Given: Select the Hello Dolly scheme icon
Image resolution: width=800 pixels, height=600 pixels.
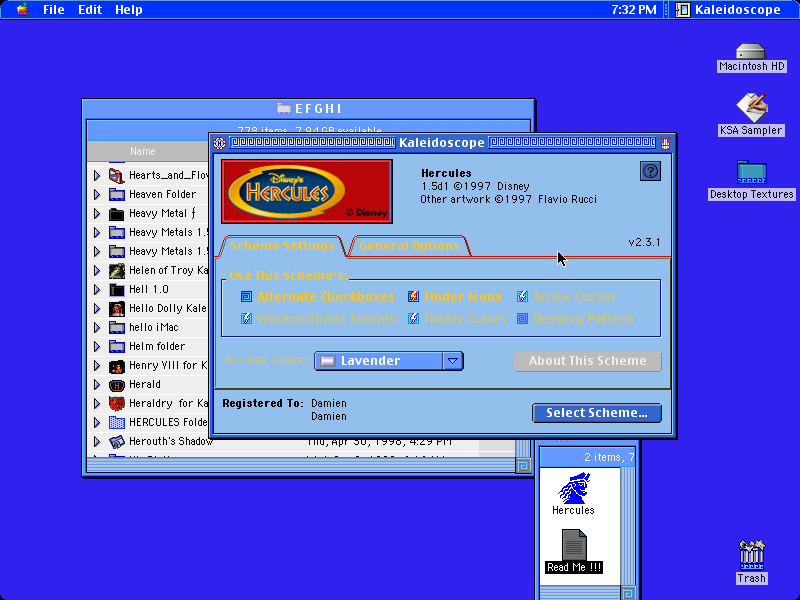Looking at the screenshot, I should pos(117,309).
